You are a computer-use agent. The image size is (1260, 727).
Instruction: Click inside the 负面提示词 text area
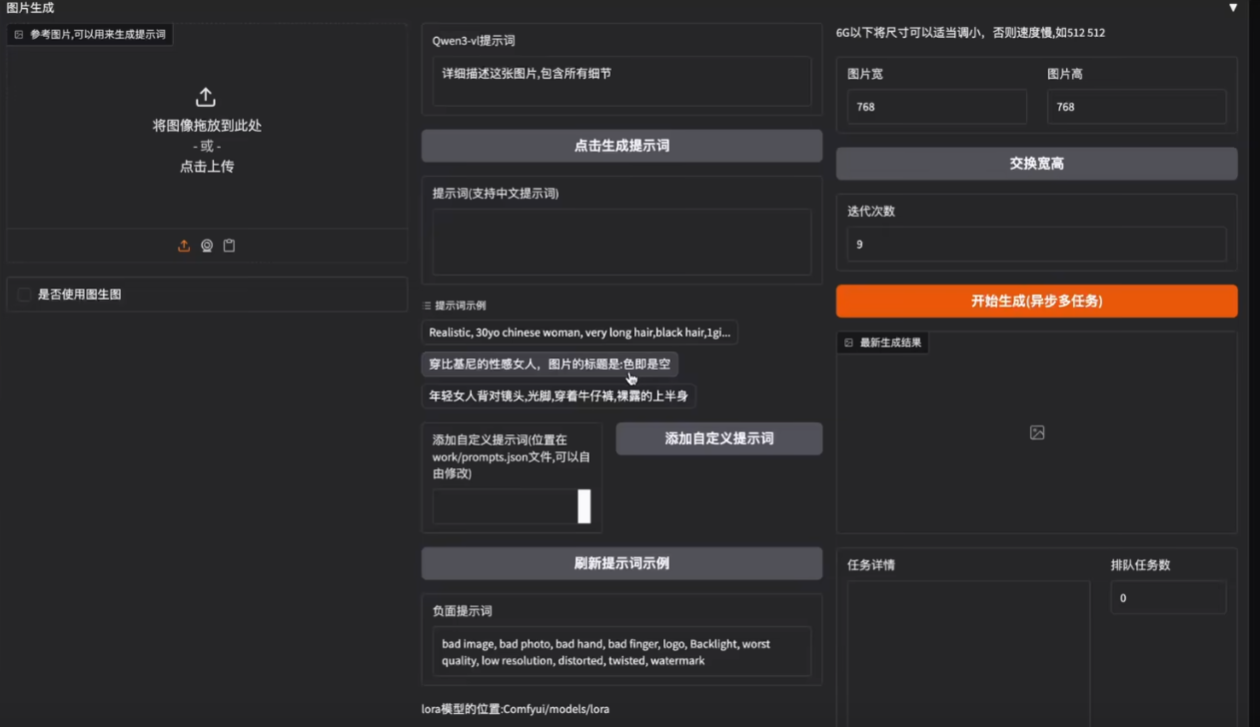(x=621, y=651)
